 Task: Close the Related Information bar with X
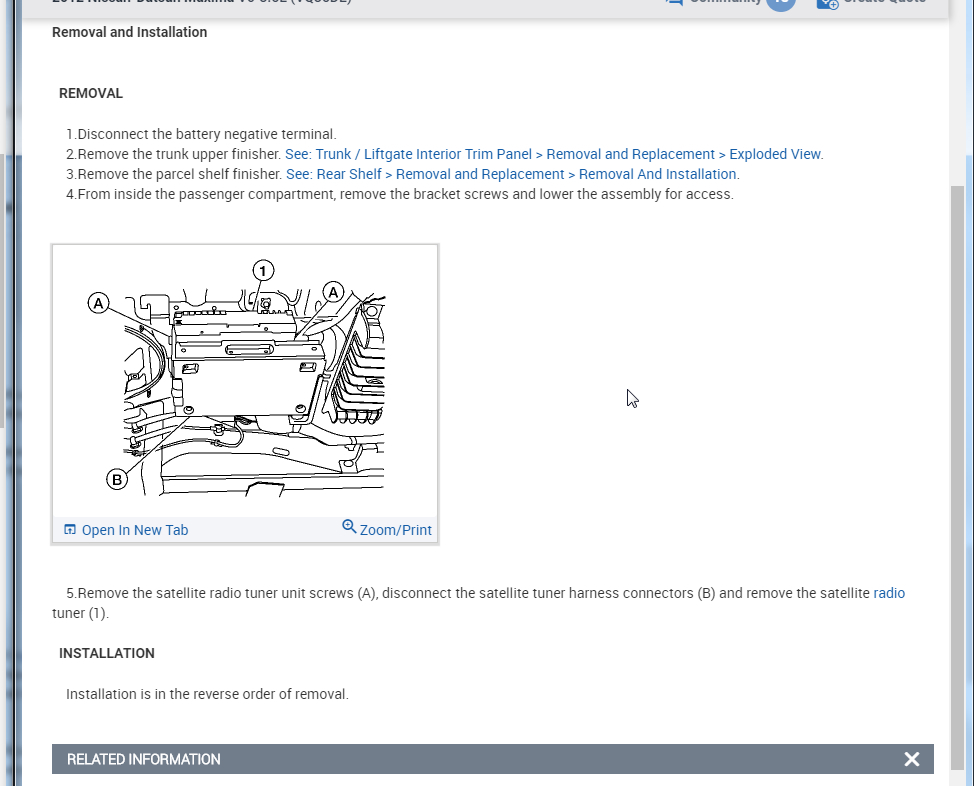click(x=911, y=759)
